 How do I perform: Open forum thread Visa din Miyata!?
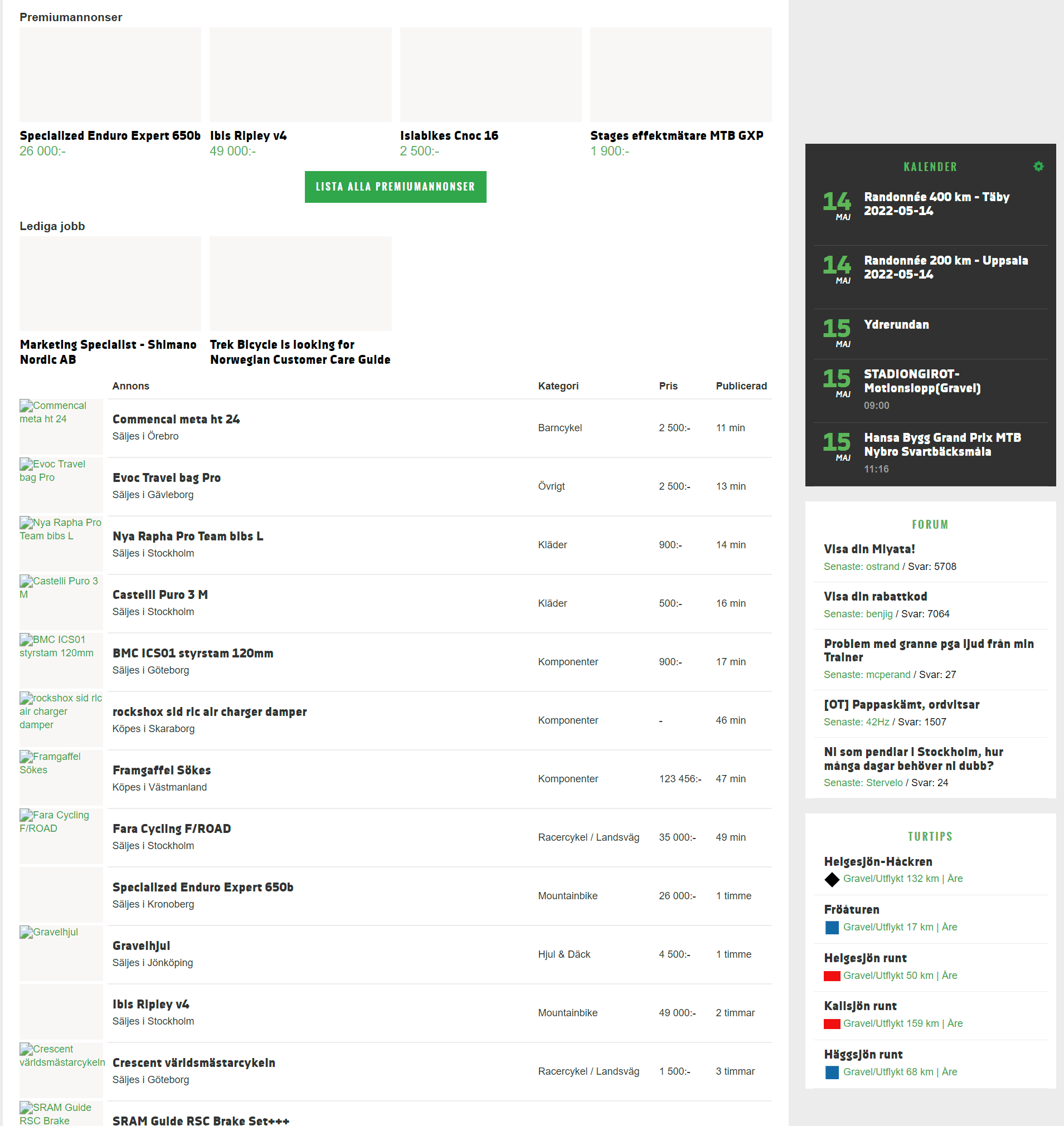point(869,549)
